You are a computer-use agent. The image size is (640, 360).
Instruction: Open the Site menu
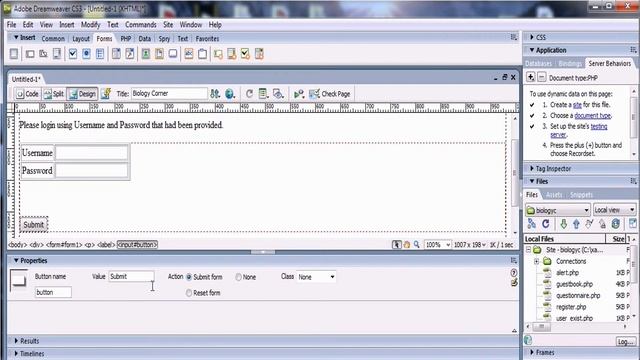(x=168, y=25)
